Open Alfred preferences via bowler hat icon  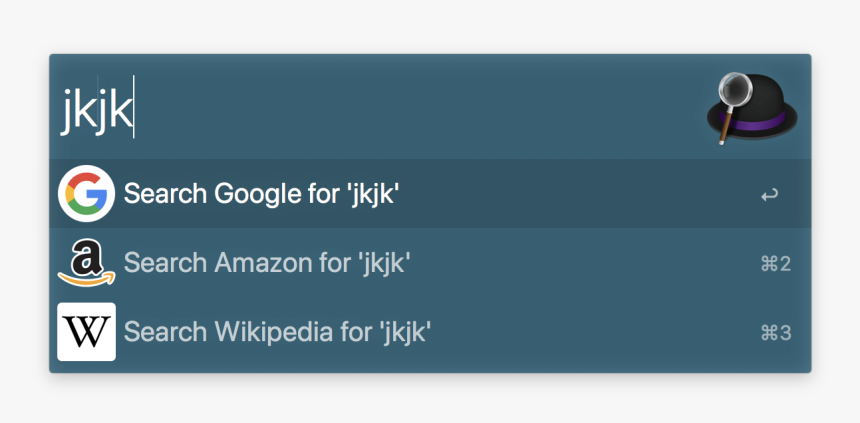tap(752, 109)
